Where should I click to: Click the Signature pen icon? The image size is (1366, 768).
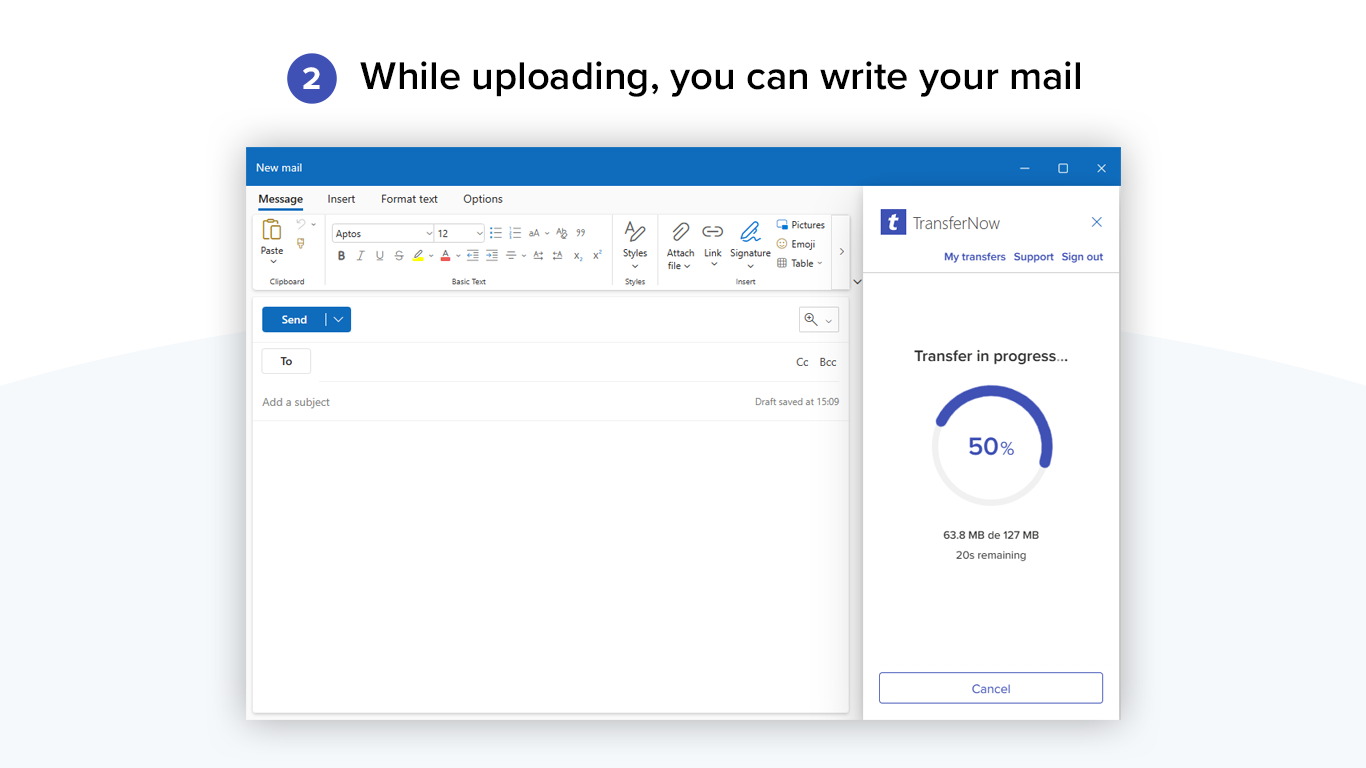(750, 232)
